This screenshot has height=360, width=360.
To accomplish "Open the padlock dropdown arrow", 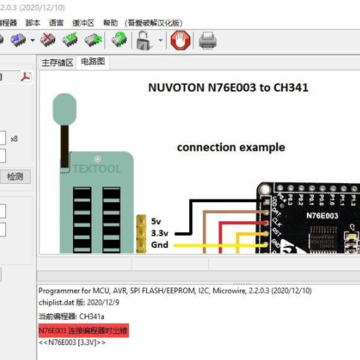I will (x=160, y=40).
